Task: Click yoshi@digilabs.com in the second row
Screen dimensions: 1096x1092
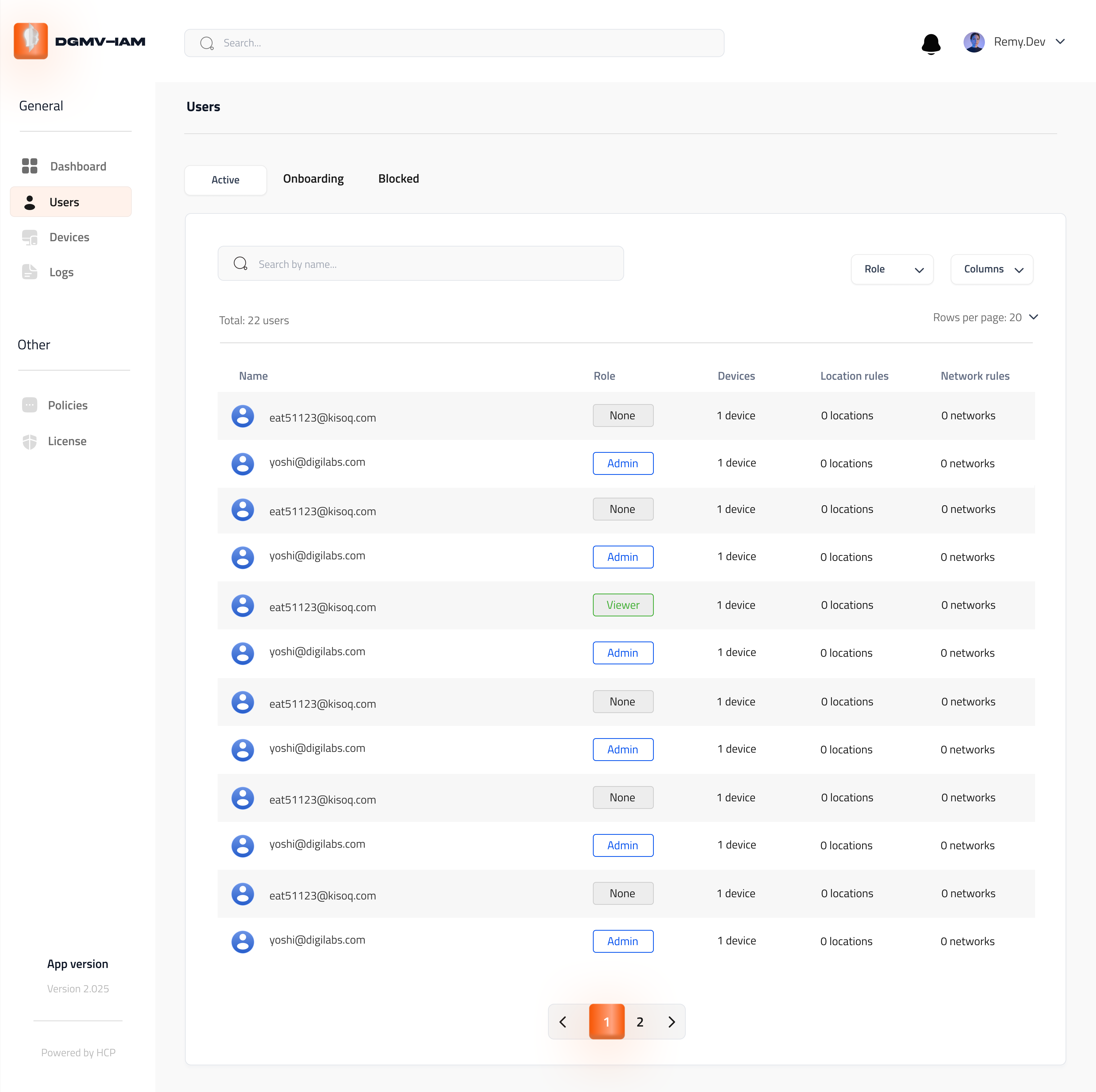Action: coord(317,462)
